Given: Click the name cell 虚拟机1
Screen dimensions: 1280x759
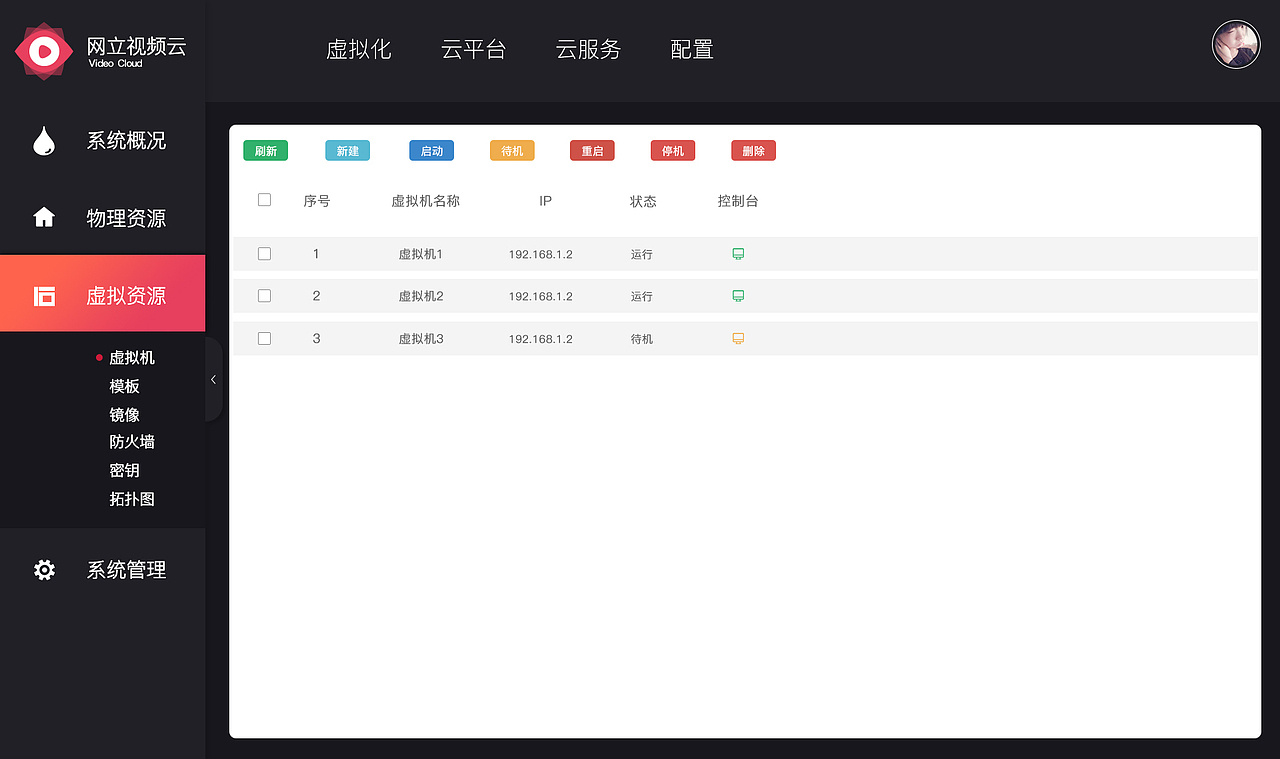Looking at the screenshot, I should pos(421,254).
